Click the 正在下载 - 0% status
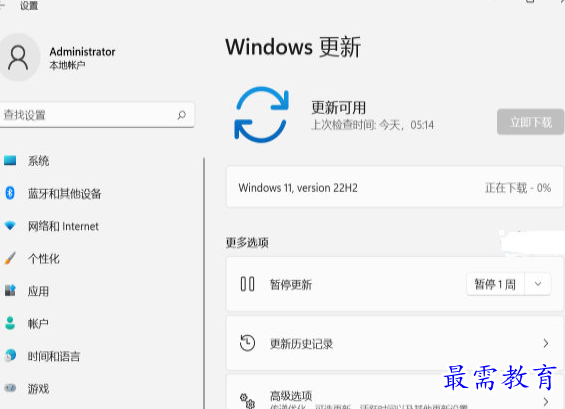The width and height of the screenshot is (565, 409). tap(518, 188)
